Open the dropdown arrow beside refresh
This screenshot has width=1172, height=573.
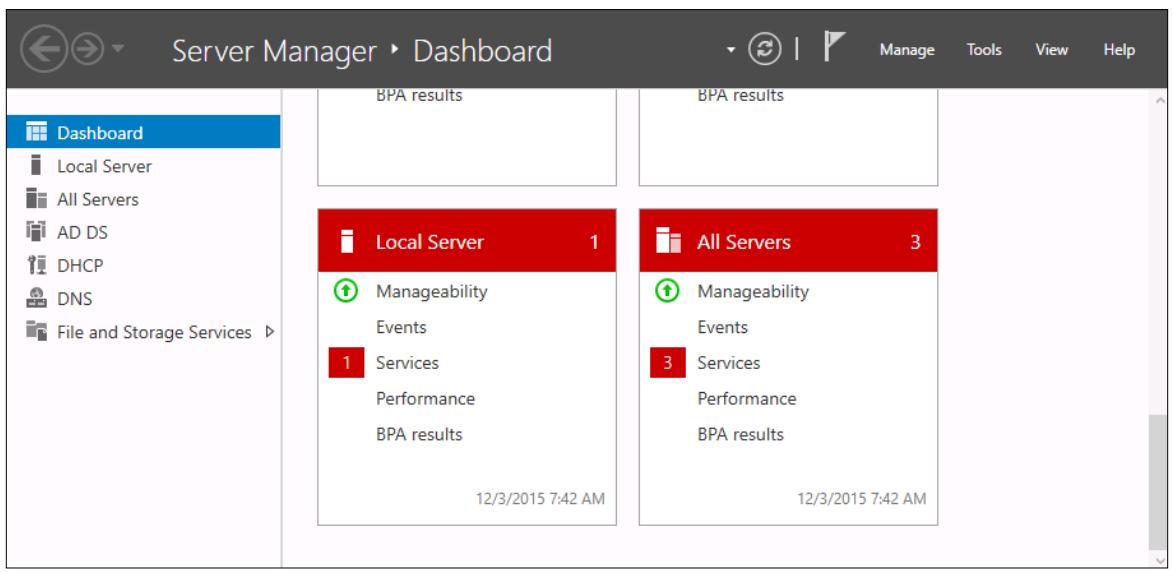click(731, 50)
